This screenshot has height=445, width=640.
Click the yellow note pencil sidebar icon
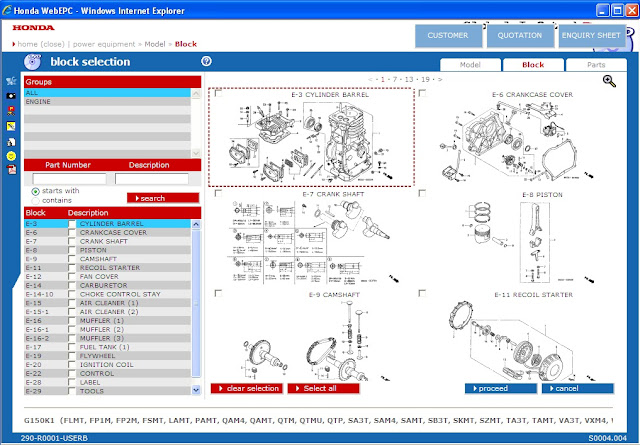point(11,126)
